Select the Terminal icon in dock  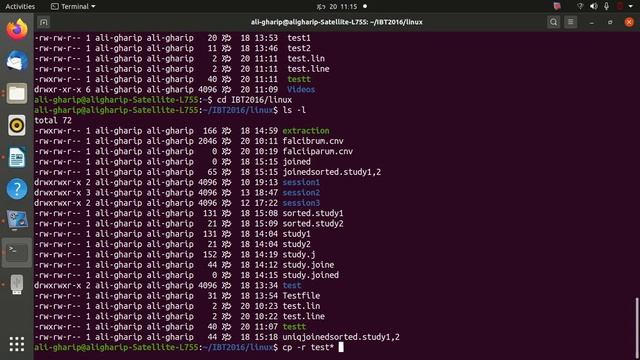tap(17, 253)
